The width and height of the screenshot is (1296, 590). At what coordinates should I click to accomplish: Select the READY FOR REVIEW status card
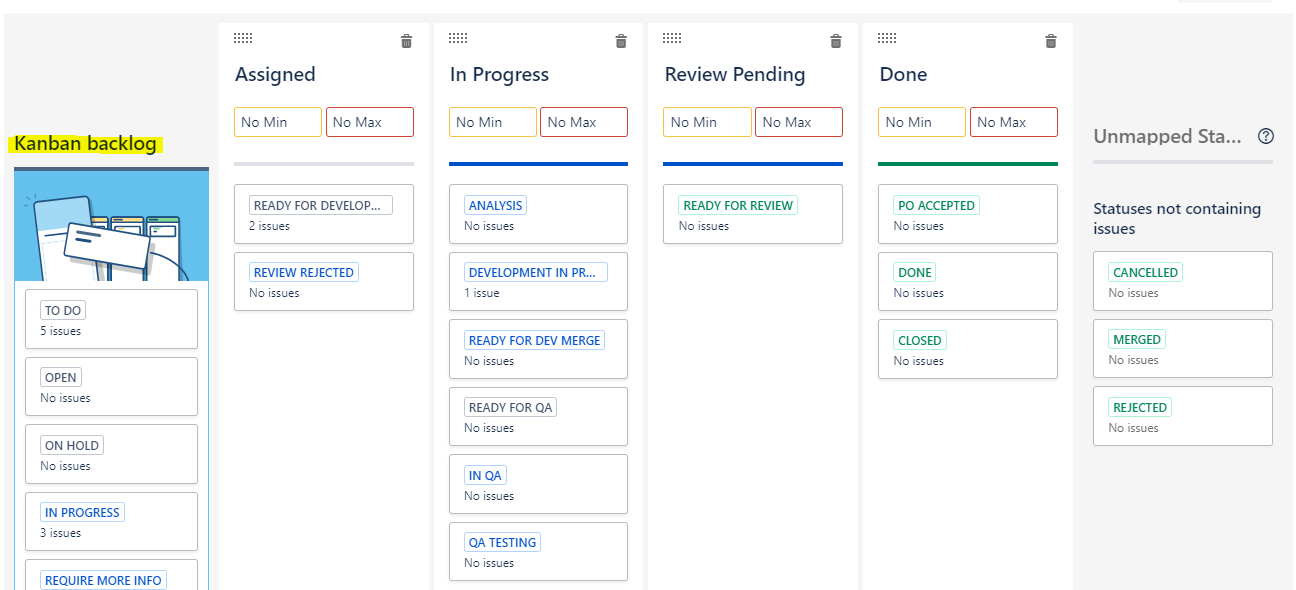(x=753, y=214)
